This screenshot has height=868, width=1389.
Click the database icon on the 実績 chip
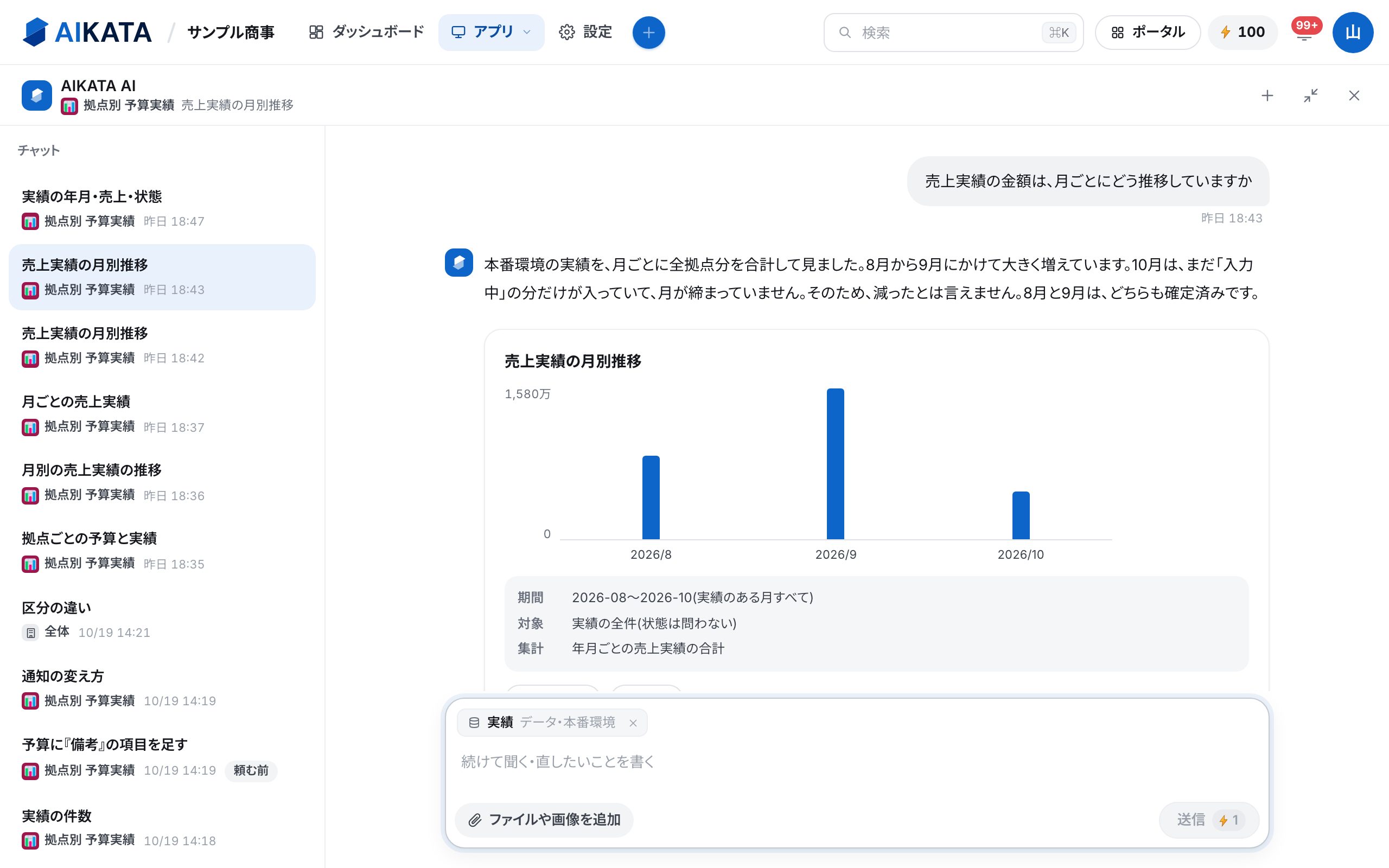474,723
